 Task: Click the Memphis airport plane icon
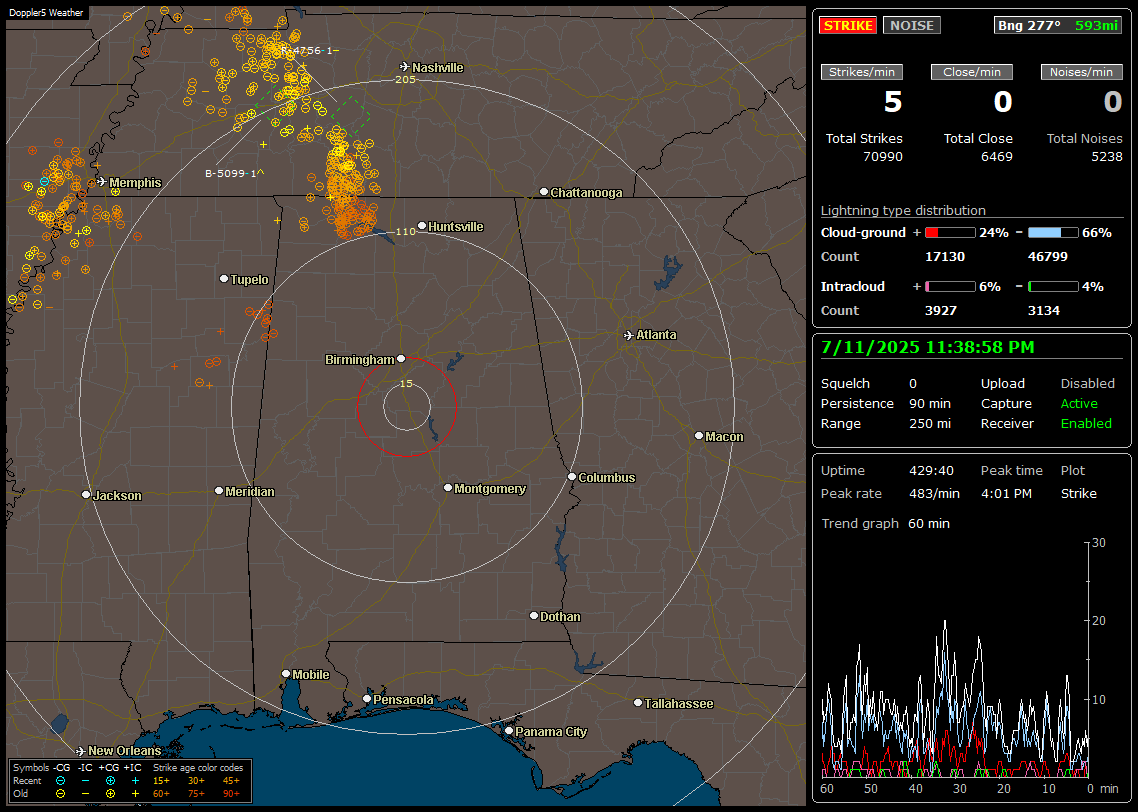102,181
